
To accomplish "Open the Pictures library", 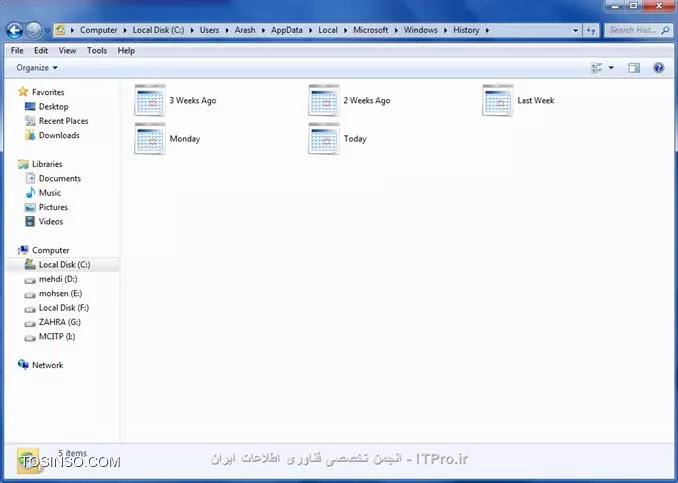I will pos(46,207).
